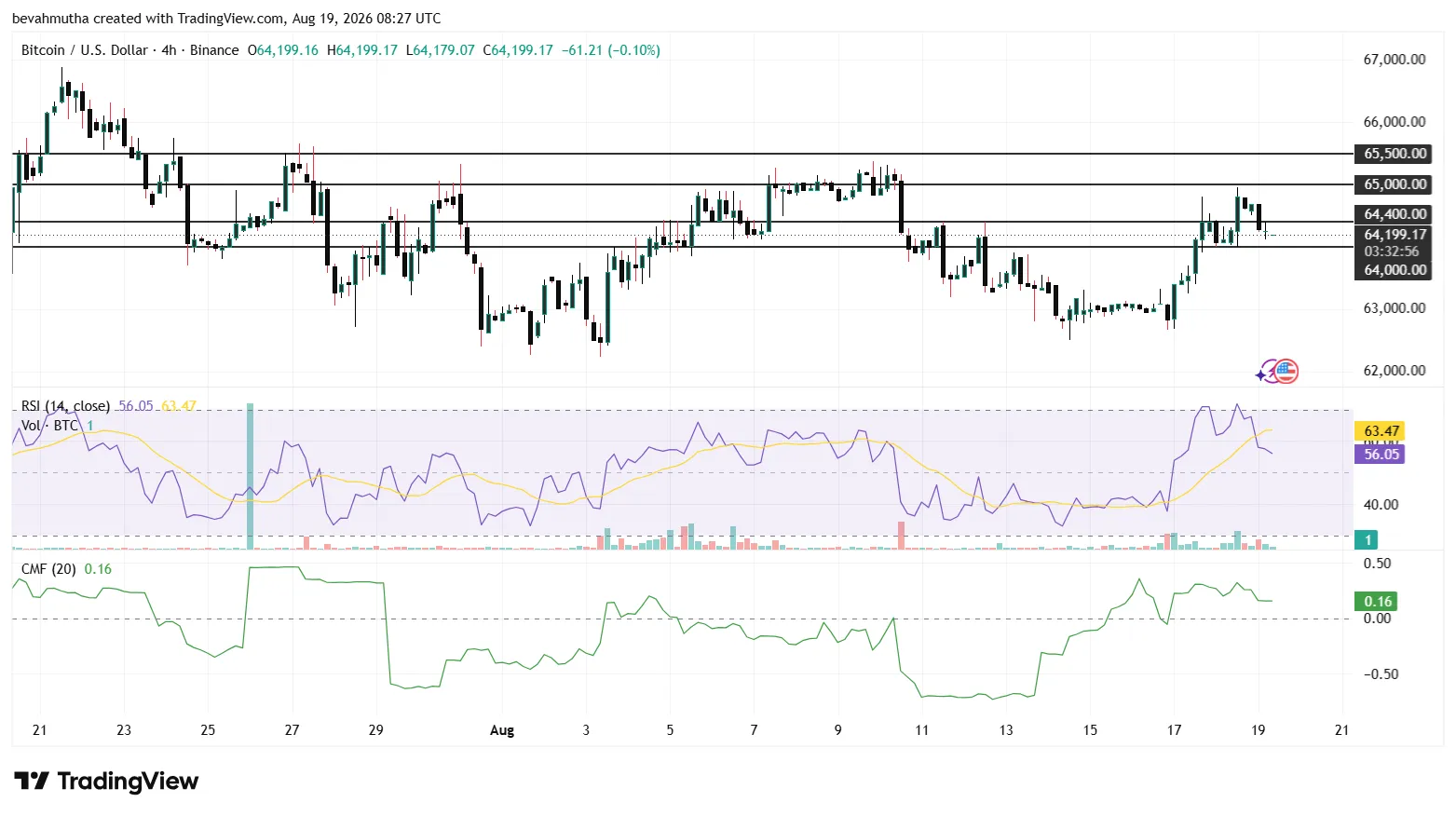Click the change value −61.21 (−0.10%)
1456x816 pixels.
pyautogui.click(x=612, y=50)
